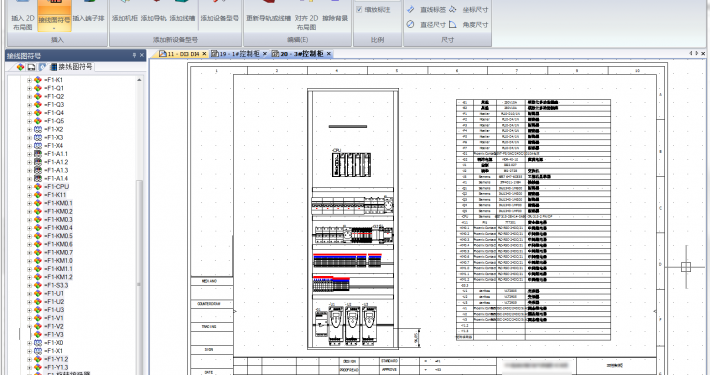The height and width of the screenshot is (375, 710).
Task: Expand the =F1-CPU tree node
Action: pos(29,187)
